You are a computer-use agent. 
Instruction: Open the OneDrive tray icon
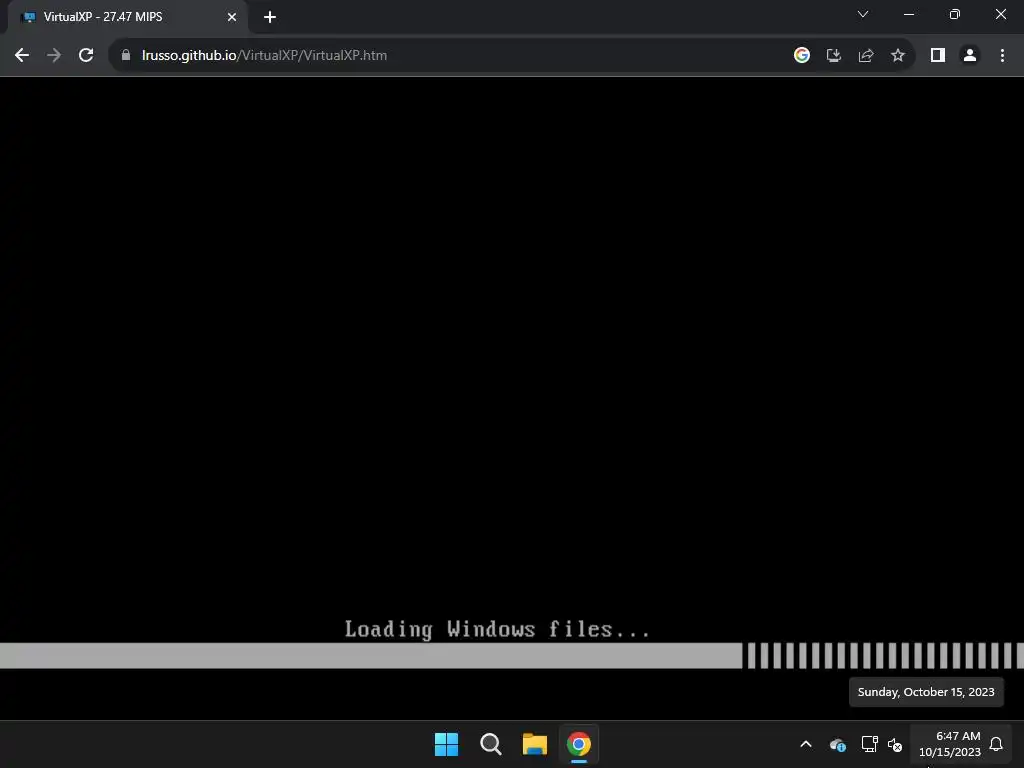tap(838, 744)
